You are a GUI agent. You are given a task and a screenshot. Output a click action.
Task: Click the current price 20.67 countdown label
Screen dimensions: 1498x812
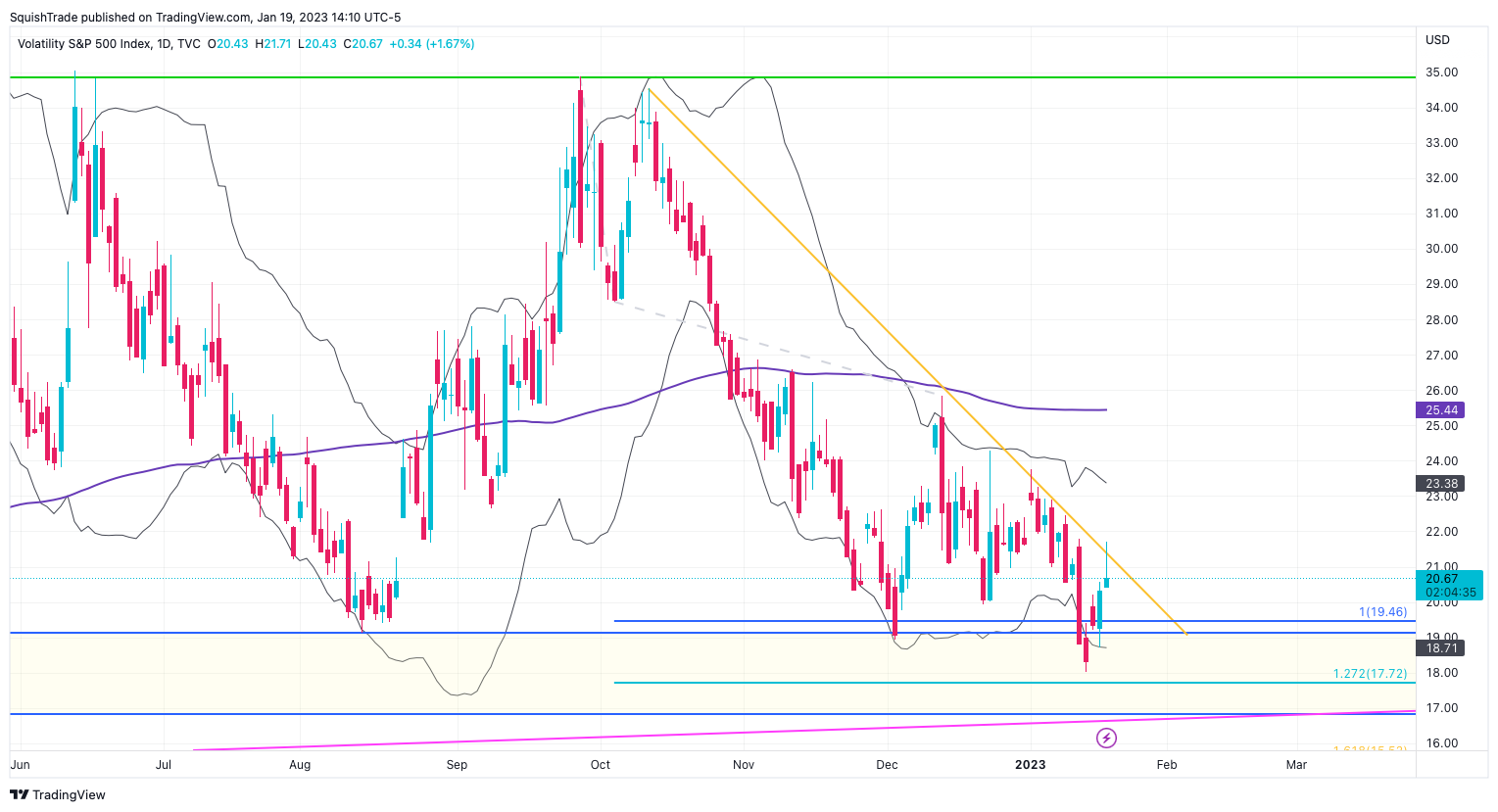[1450, 586]
